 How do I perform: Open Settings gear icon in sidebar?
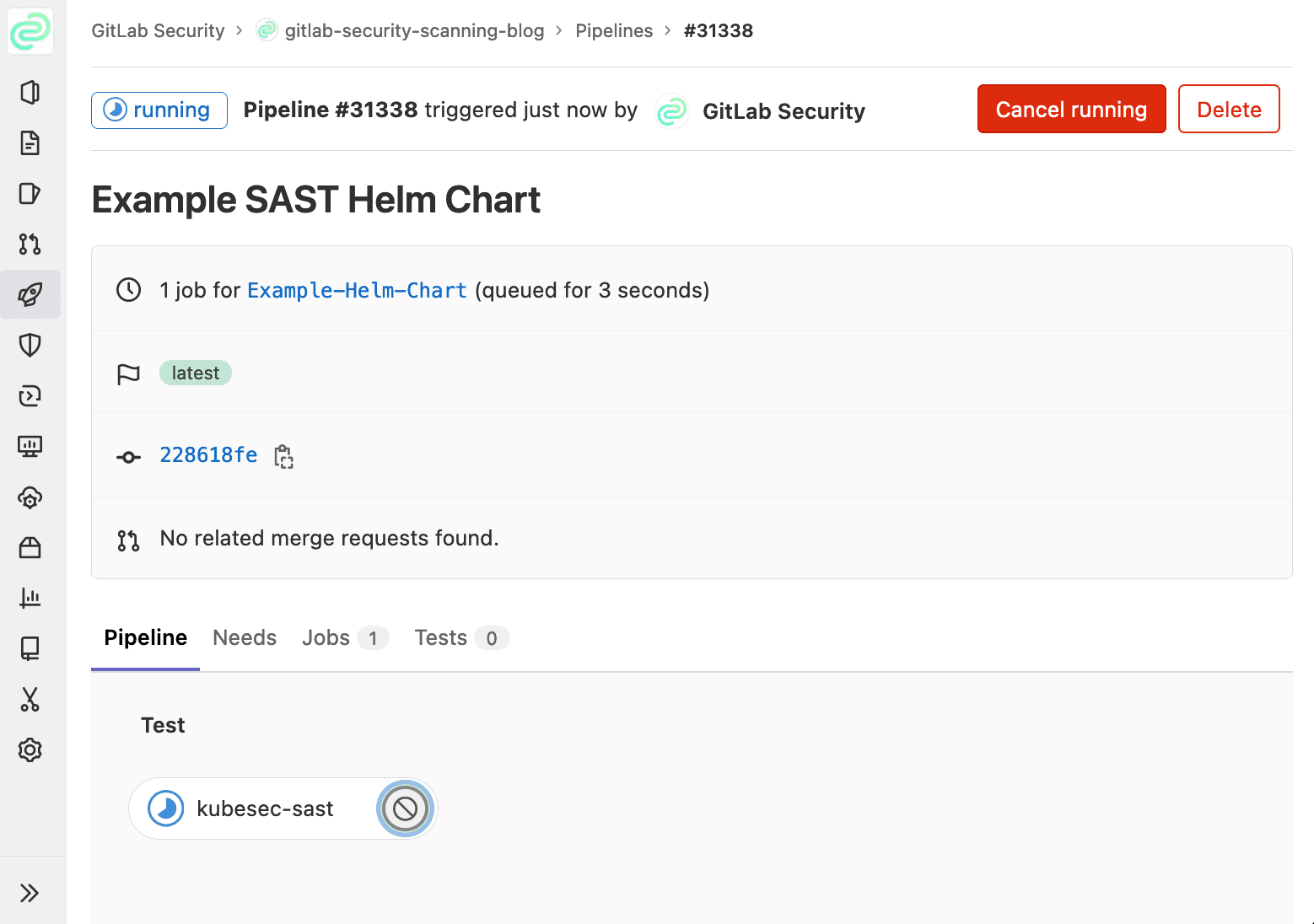(x=30, y=749)
